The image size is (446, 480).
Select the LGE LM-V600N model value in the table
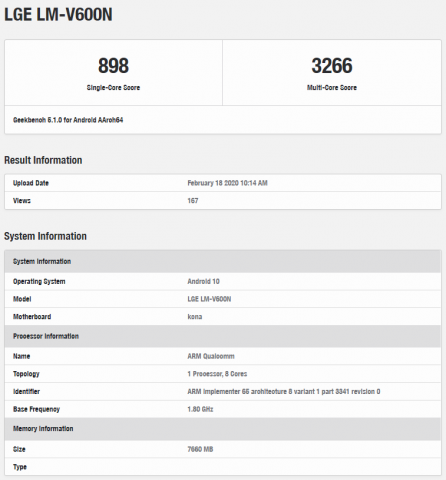point(209,299)
